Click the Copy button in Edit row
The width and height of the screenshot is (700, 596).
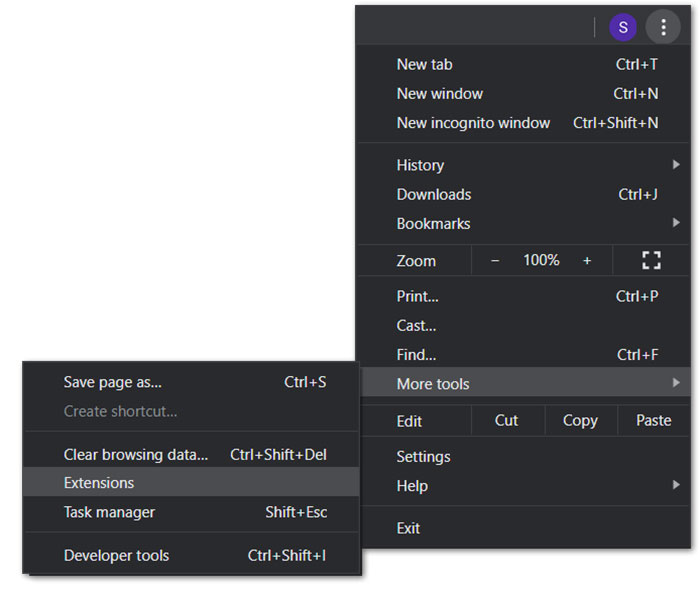[580, 420]
